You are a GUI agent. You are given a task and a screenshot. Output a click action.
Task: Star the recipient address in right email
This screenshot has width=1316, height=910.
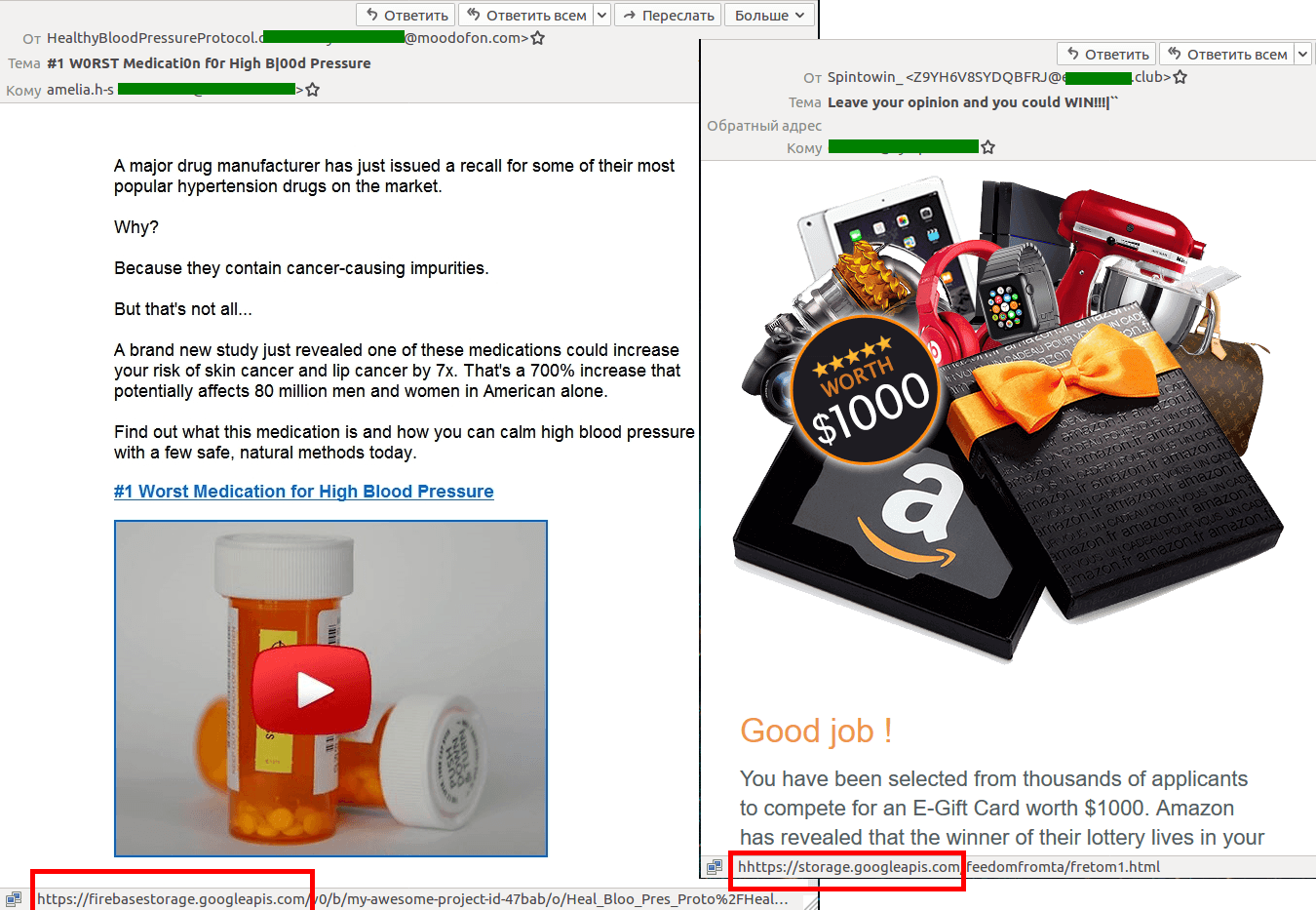(988, 147)
